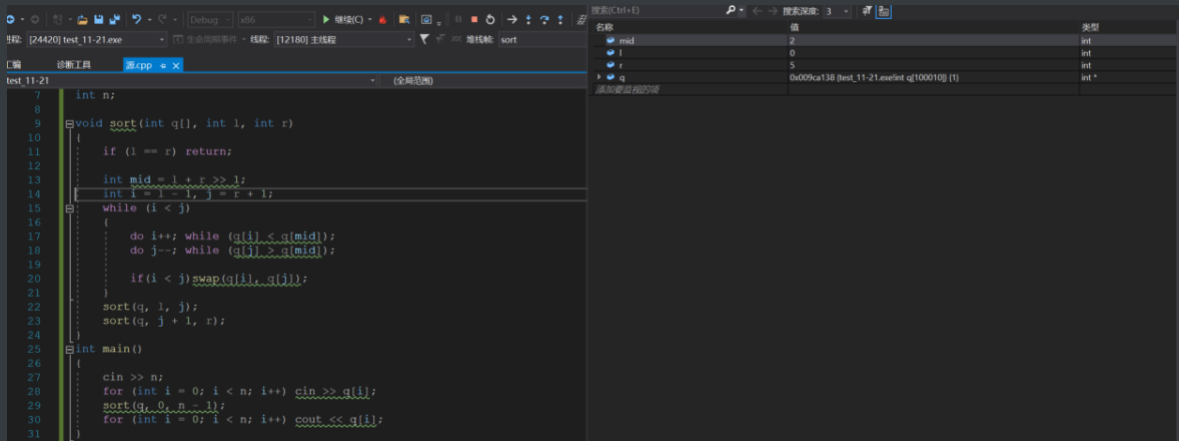
Task: Step Into the current statement
Action: point(528,19)
